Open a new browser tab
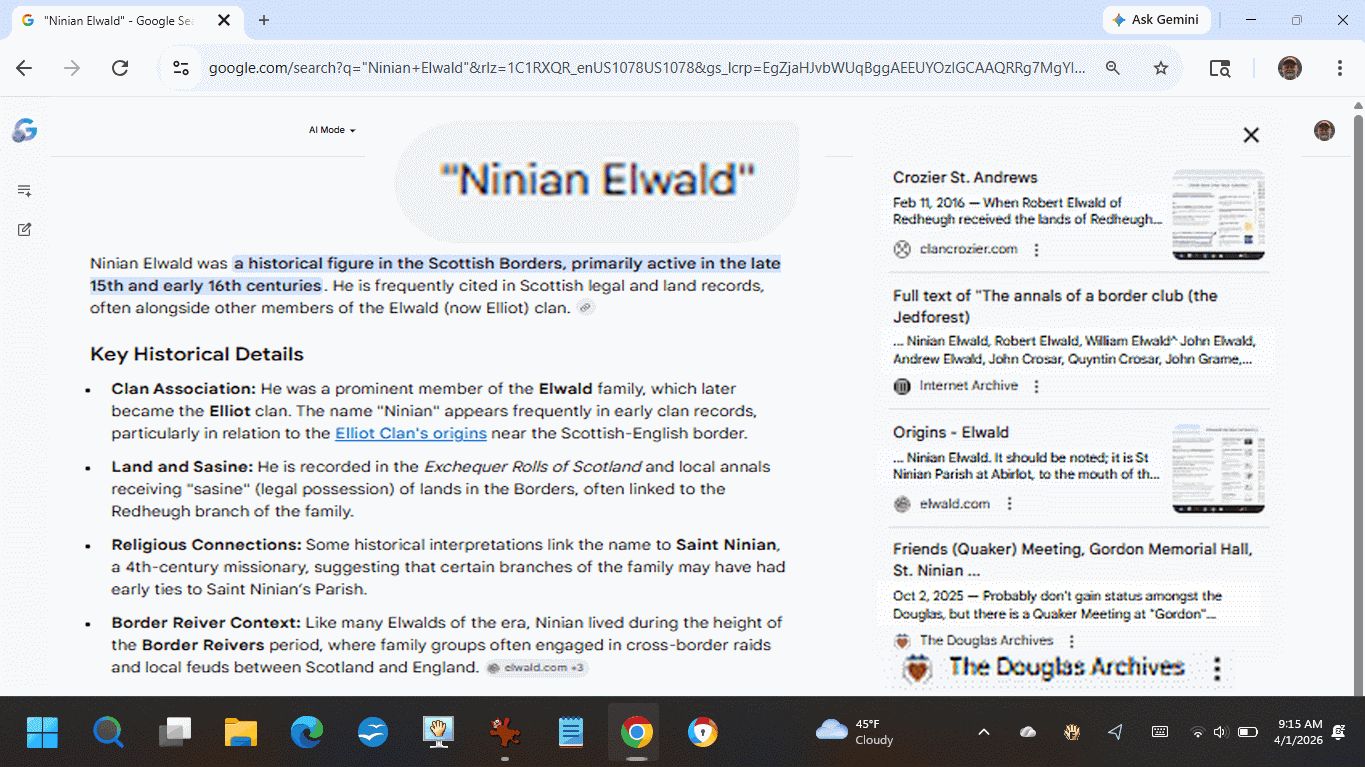The width and height of the screenshot is (1365, 767). click(x=264, y=20)
